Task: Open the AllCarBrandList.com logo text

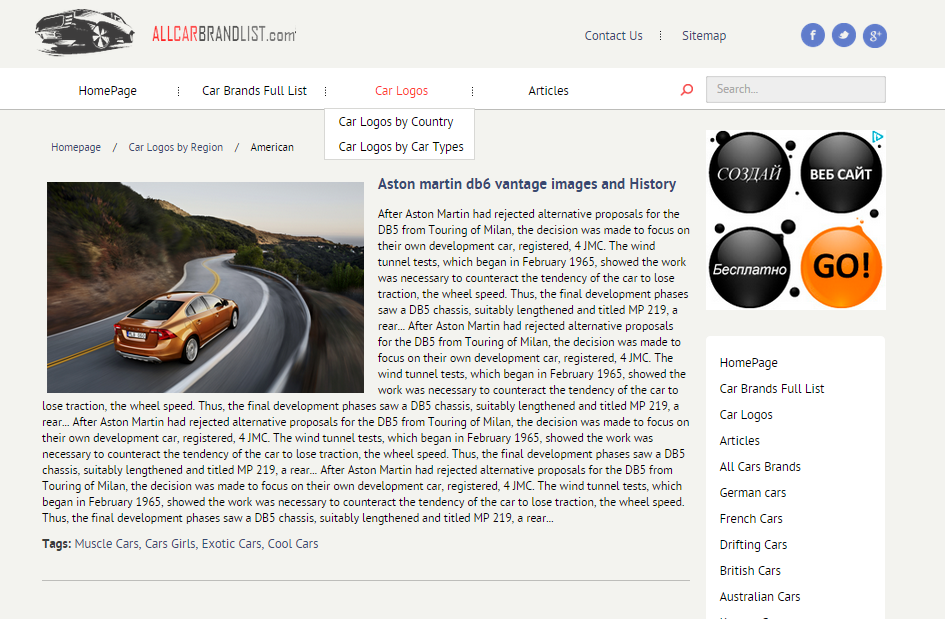Action: (224, 34)
